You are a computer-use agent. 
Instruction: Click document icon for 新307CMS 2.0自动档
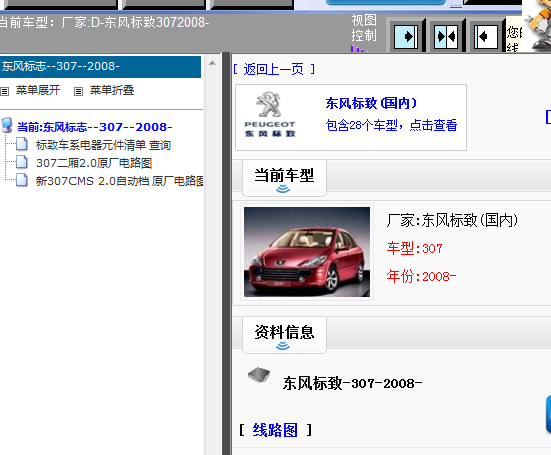pyautogui.click(x=22, y=180)
